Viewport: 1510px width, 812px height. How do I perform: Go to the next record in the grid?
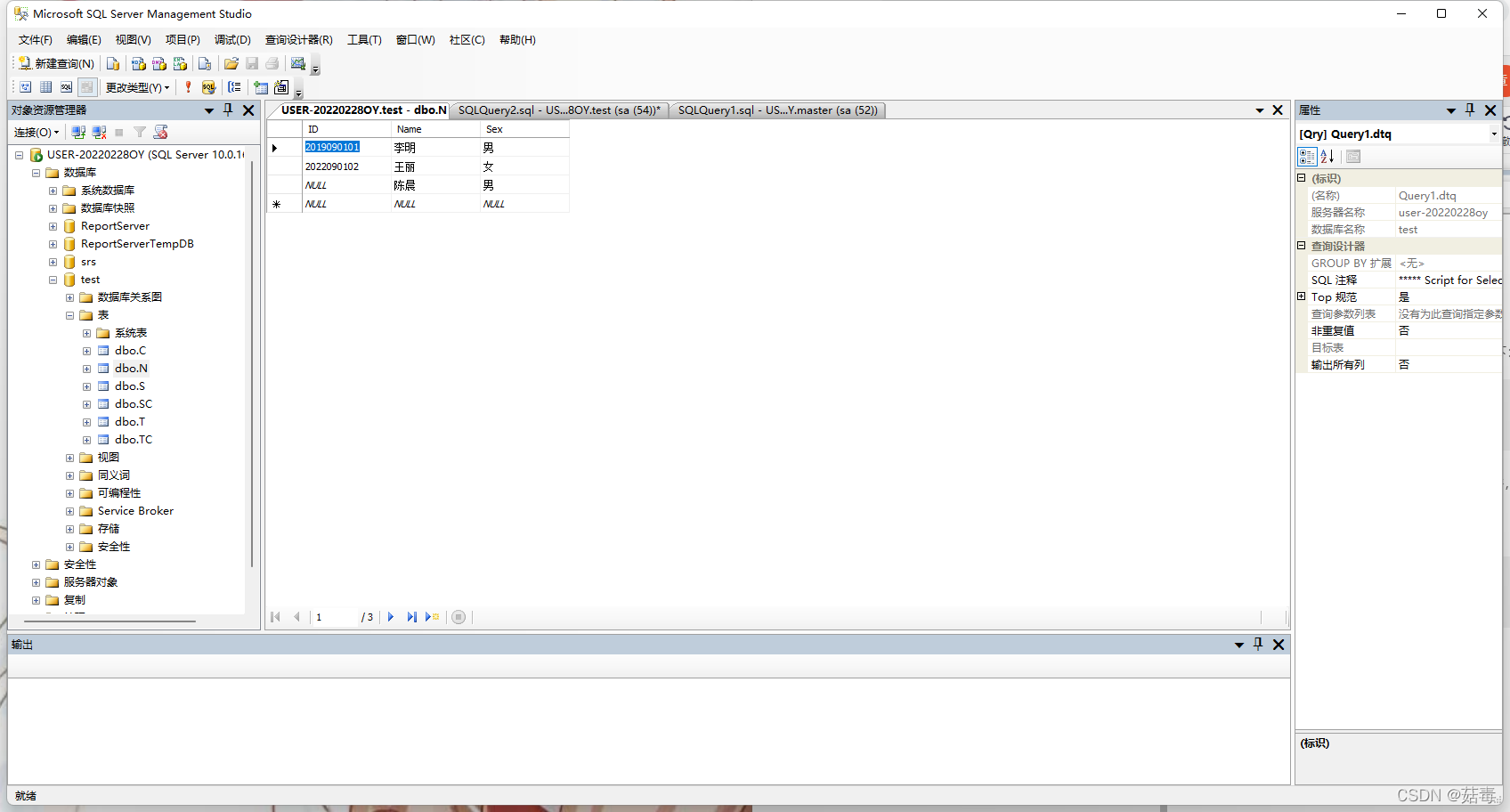(391, 617)
